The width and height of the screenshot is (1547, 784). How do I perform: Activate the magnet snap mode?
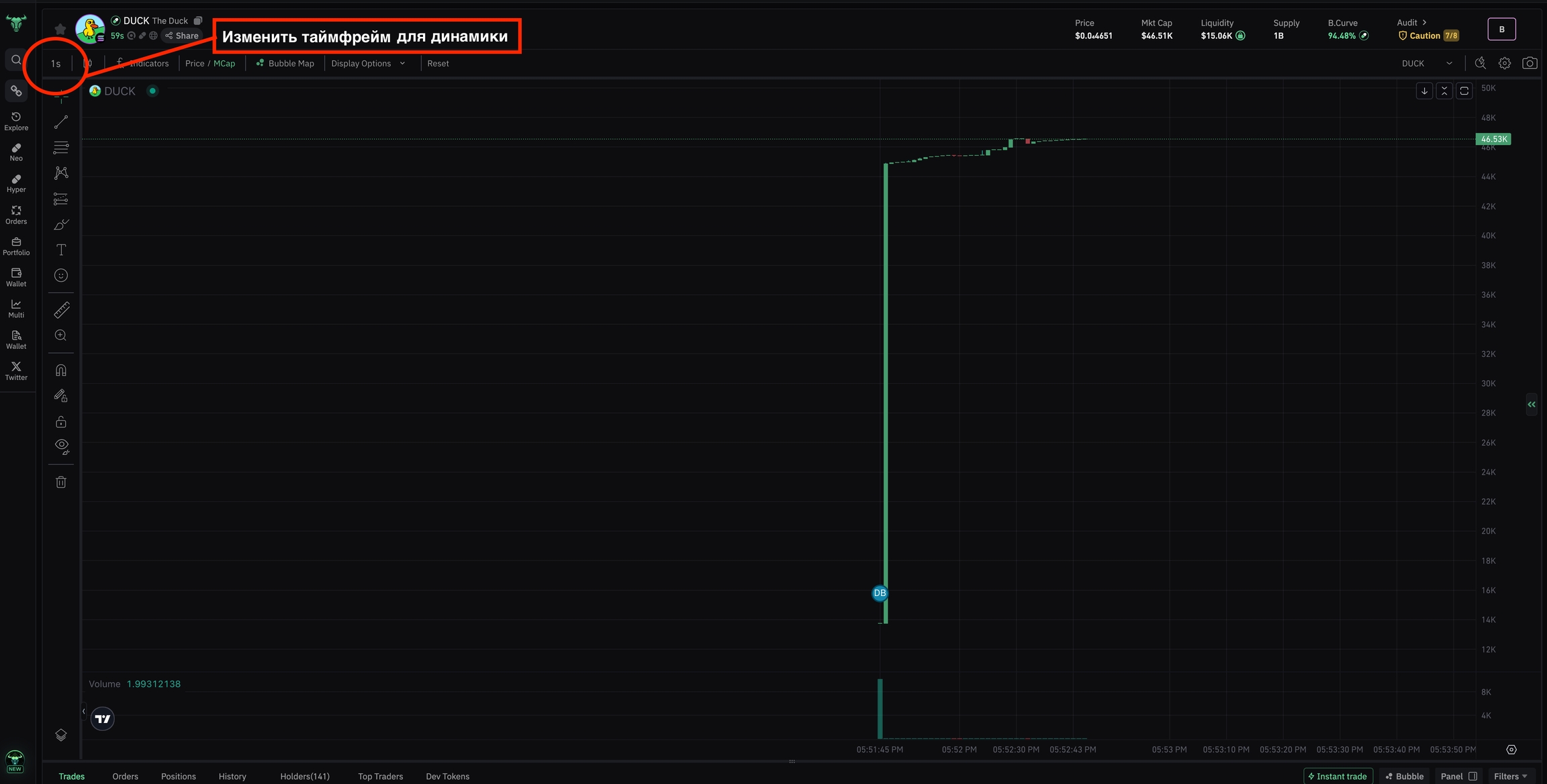pyautogui.click(x=61, y=371)
